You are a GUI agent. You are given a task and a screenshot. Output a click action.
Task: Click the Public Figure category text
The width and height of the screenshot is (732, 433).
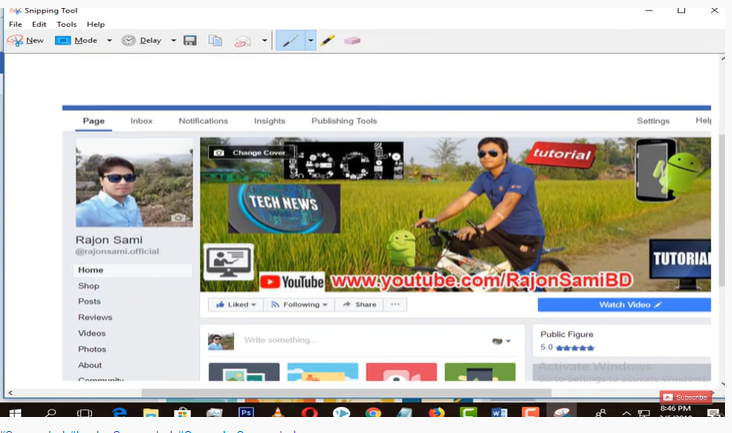[x=567, y=334]
